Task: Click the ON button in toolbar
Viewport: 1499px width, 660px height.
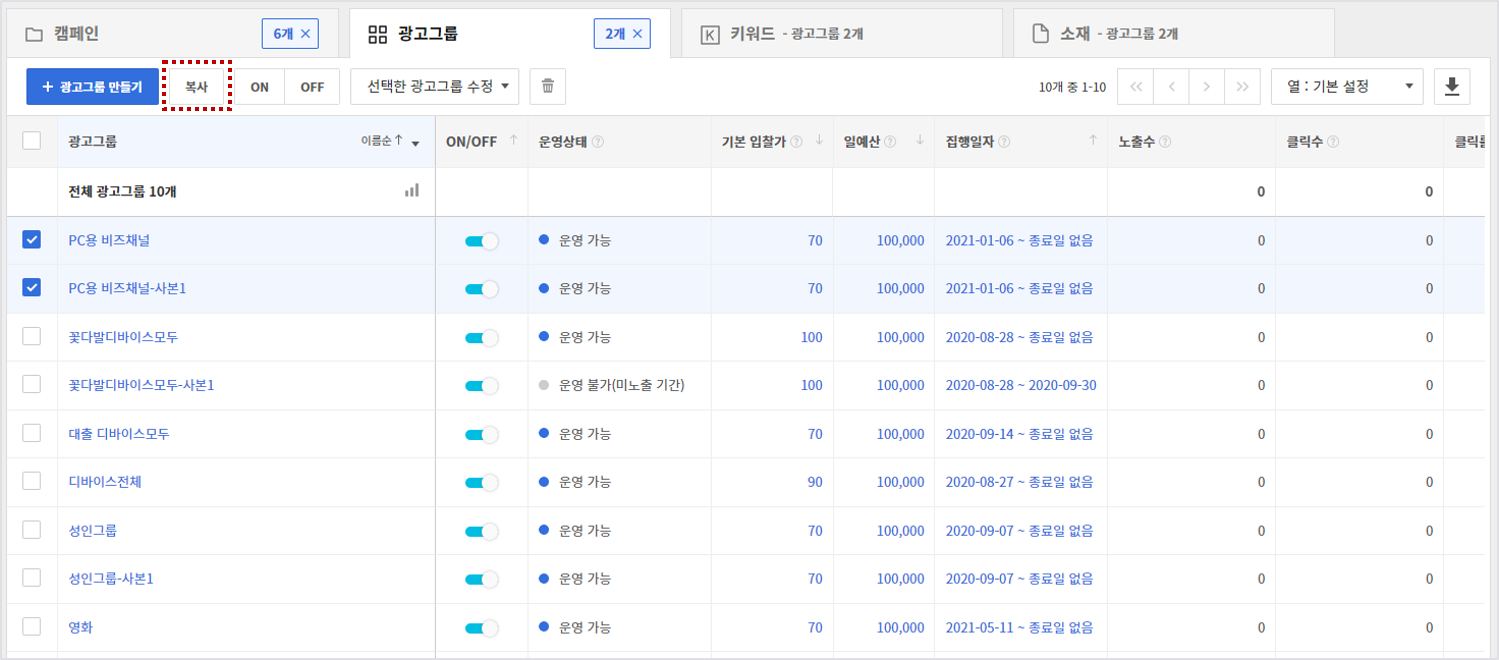Action: point(259,87)
